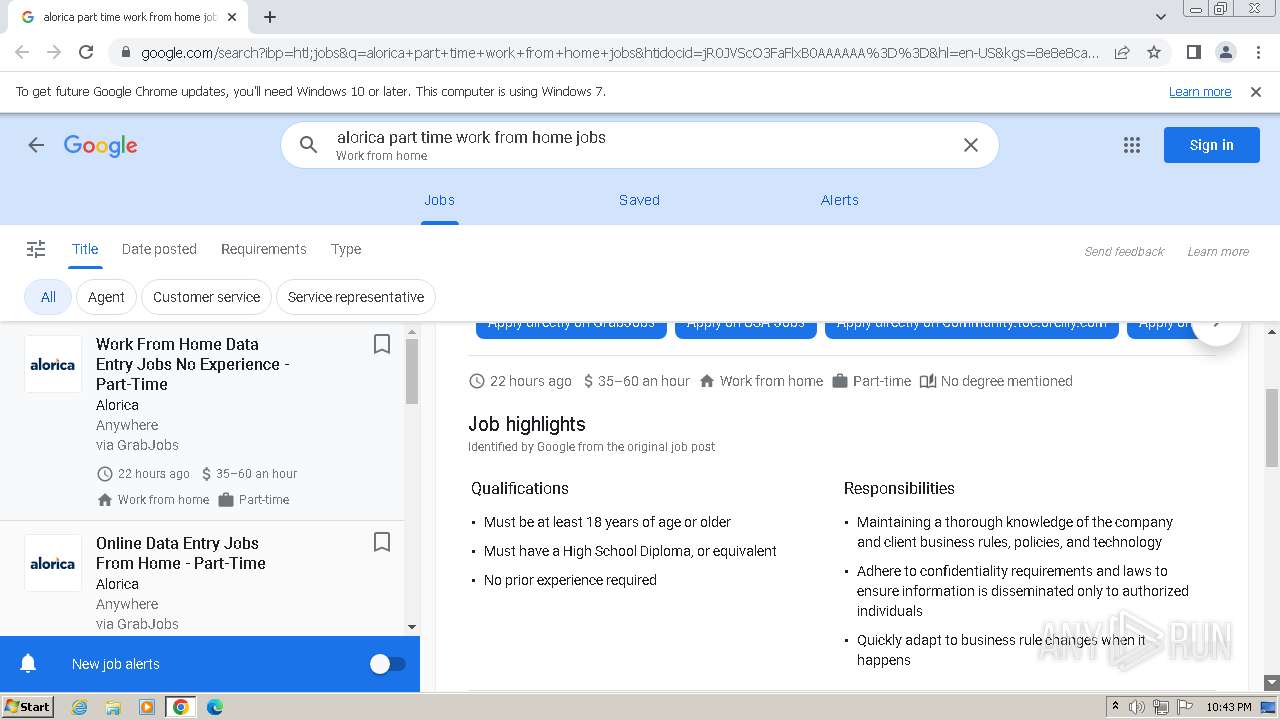1280x720 pixels.
Task: Focus the jobs search query field
Action: [x=640, y=145]
